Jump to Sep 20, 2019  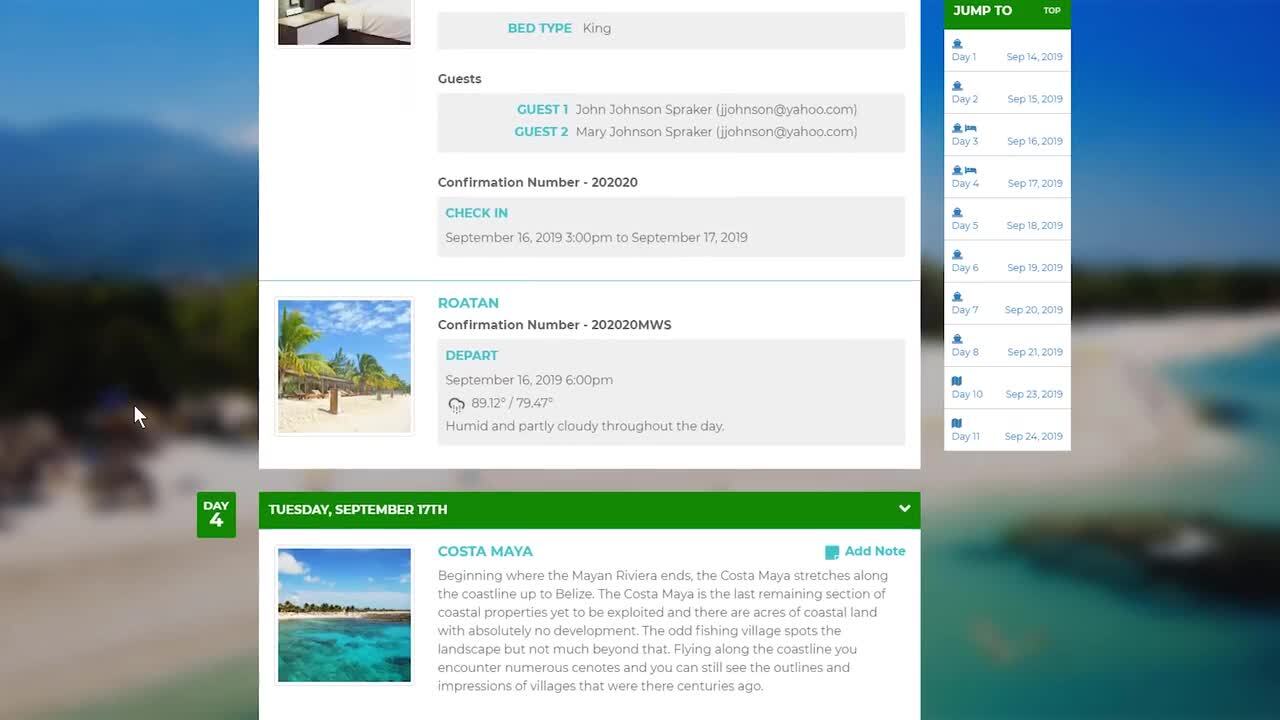pyautogui.click(x=1034, y=310)
